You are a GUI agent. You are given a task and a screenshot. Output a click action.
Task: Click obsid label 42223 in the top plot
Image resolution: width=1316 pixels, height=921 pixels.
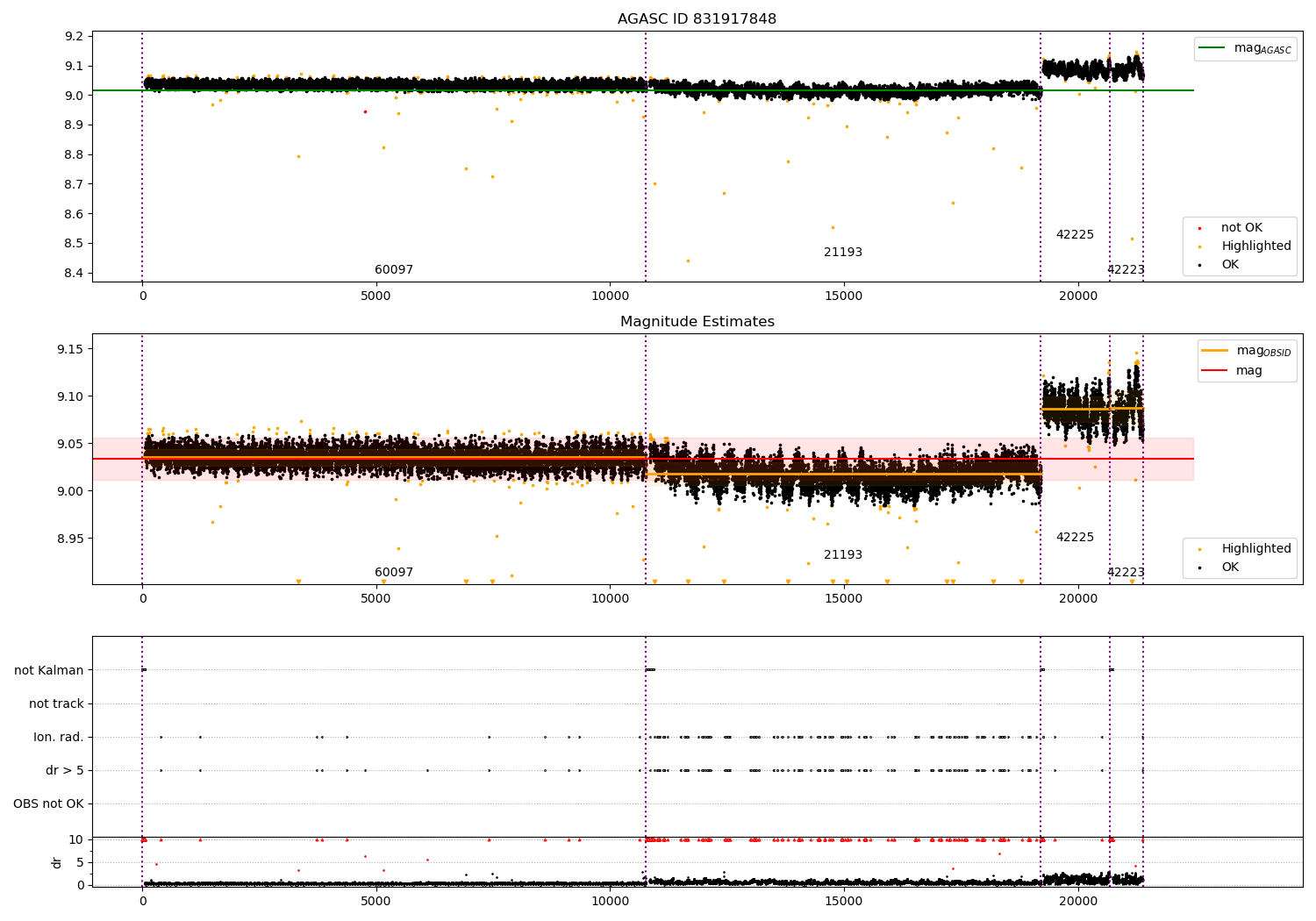1126,270
